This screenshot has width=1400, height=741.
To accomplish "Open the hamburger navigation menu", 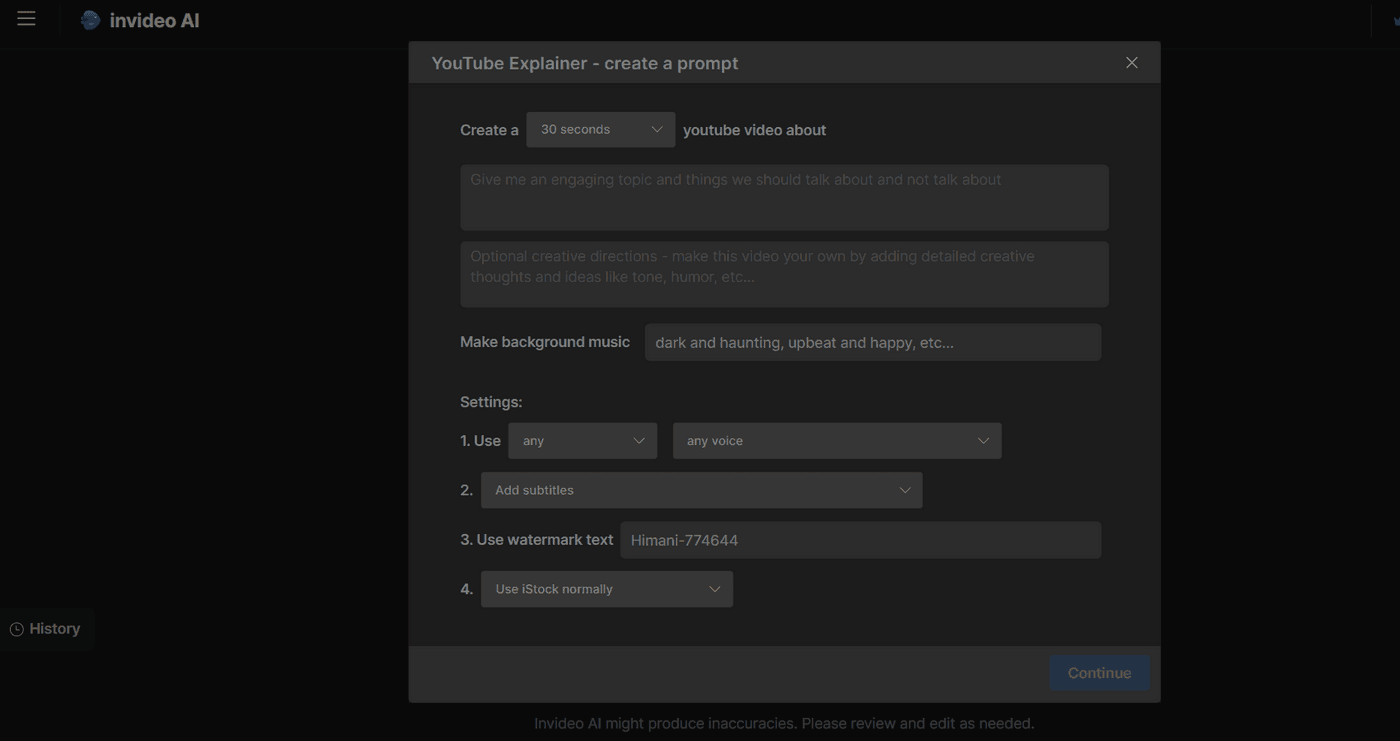I will click(x=26, y=17).
